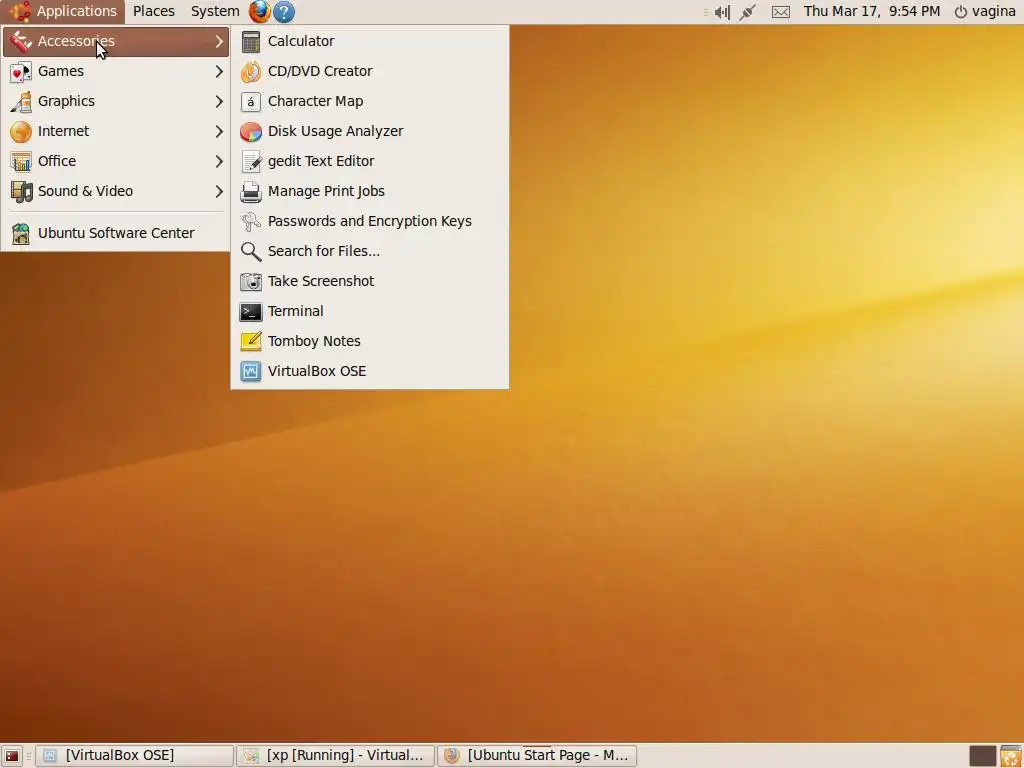The image size is (1024, 768).
Task: Click the Manage Print Jobs printer icon
Action: tap(251, 191)
